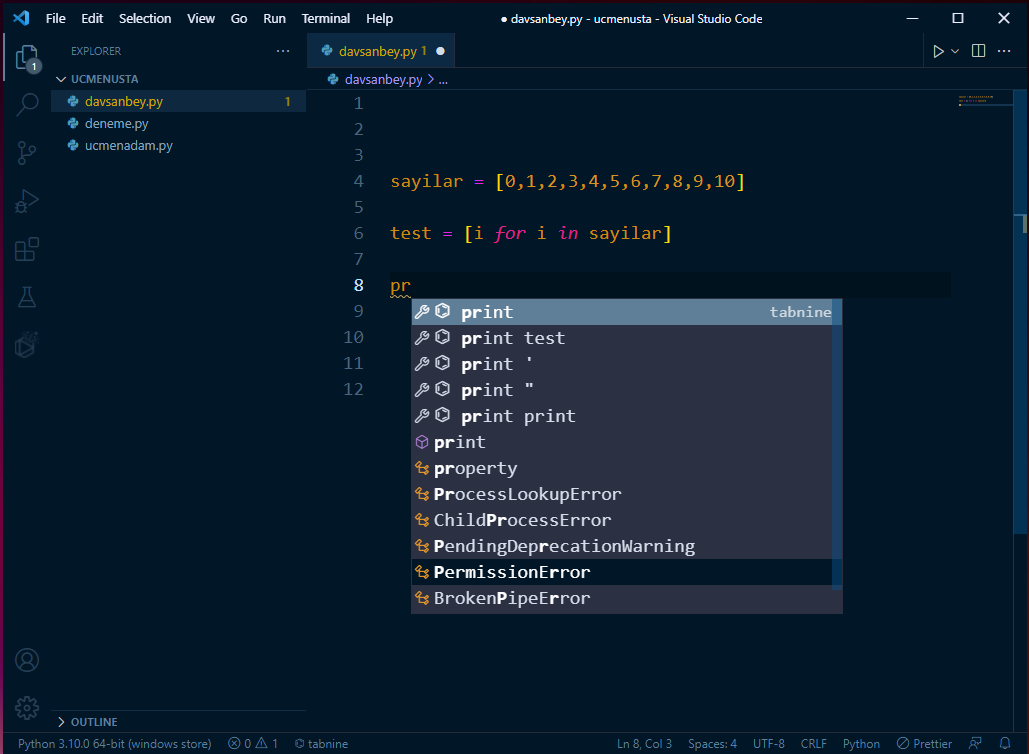This screenshot has width=1029, height=754.
Task: Open deneme.py in file explorer
Action: (178, 123)
